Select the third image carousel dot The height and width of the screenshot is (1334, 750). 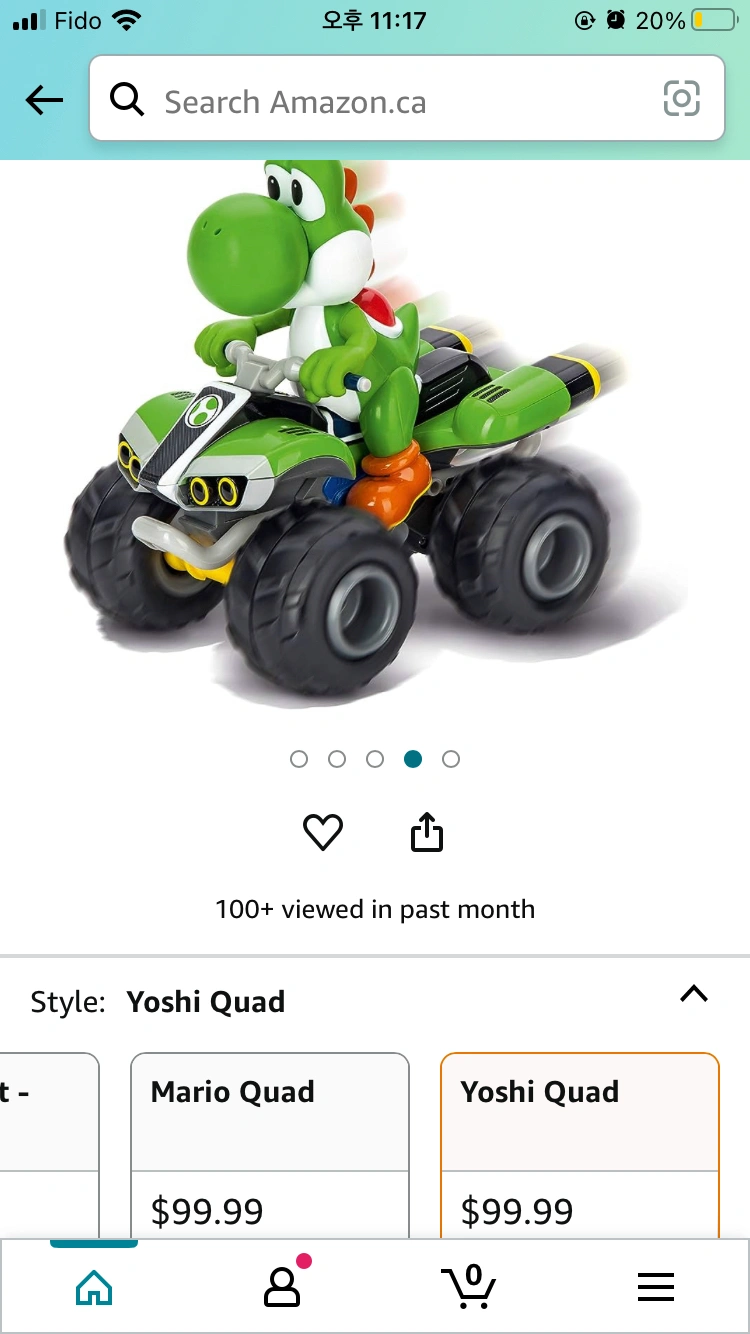[x=375, y=759]
